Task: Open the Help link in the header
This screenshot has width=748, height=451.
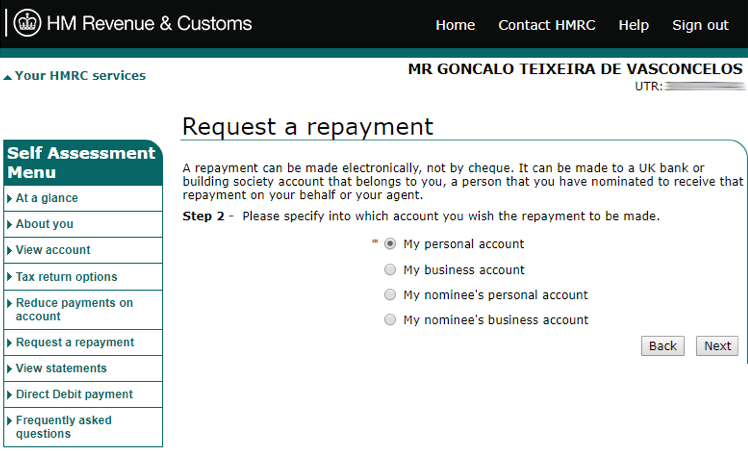Action: click(634, 25)
